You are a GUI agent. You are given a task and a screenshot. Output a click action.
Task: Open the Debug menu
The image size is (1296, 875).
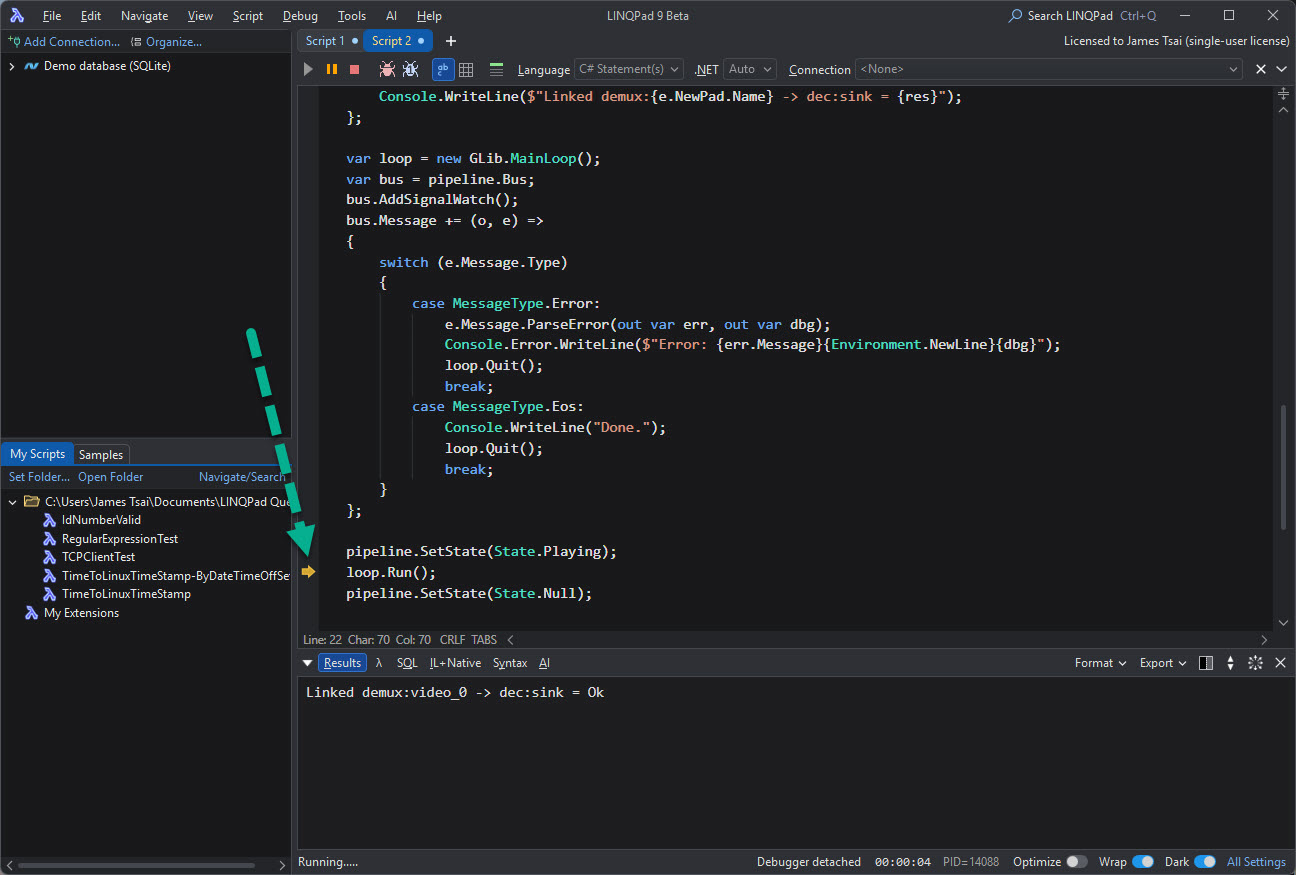pyautogui.click(x=300, y=16)
